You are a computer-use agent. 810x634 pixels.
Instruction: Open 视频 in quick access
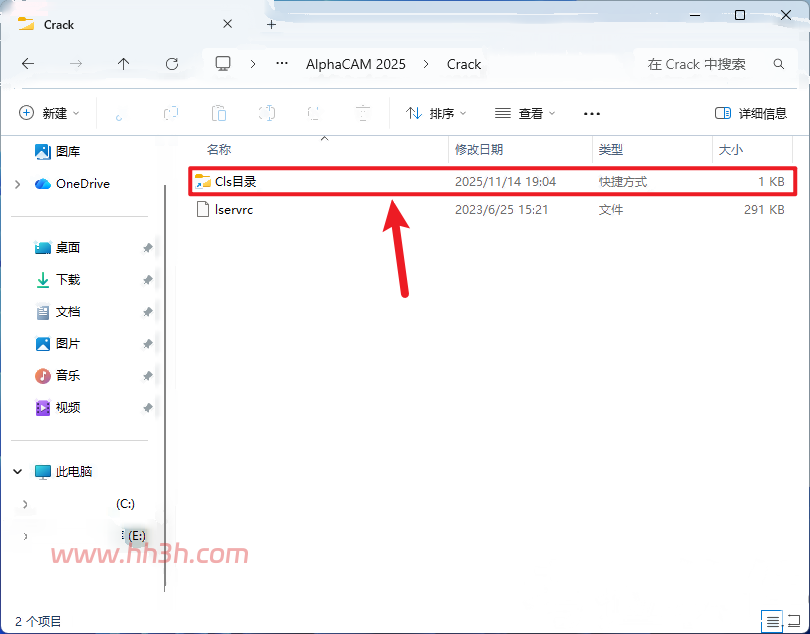coord(57,408)
